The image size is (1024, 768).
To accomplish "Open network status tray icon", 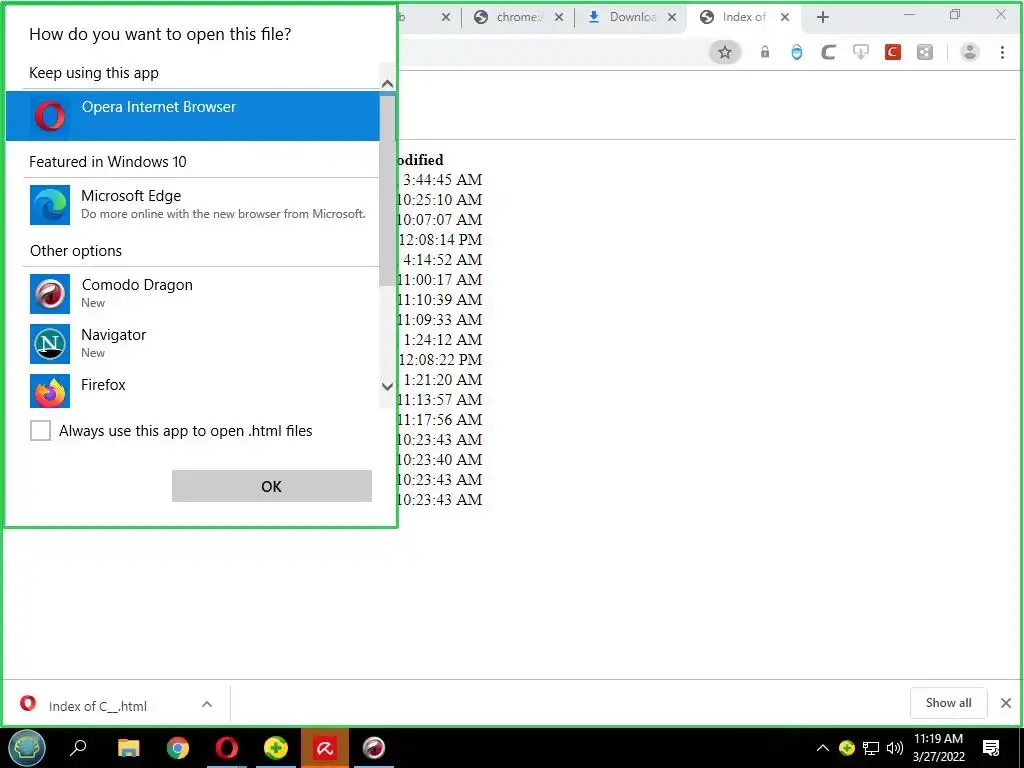I will click(871, 748).
